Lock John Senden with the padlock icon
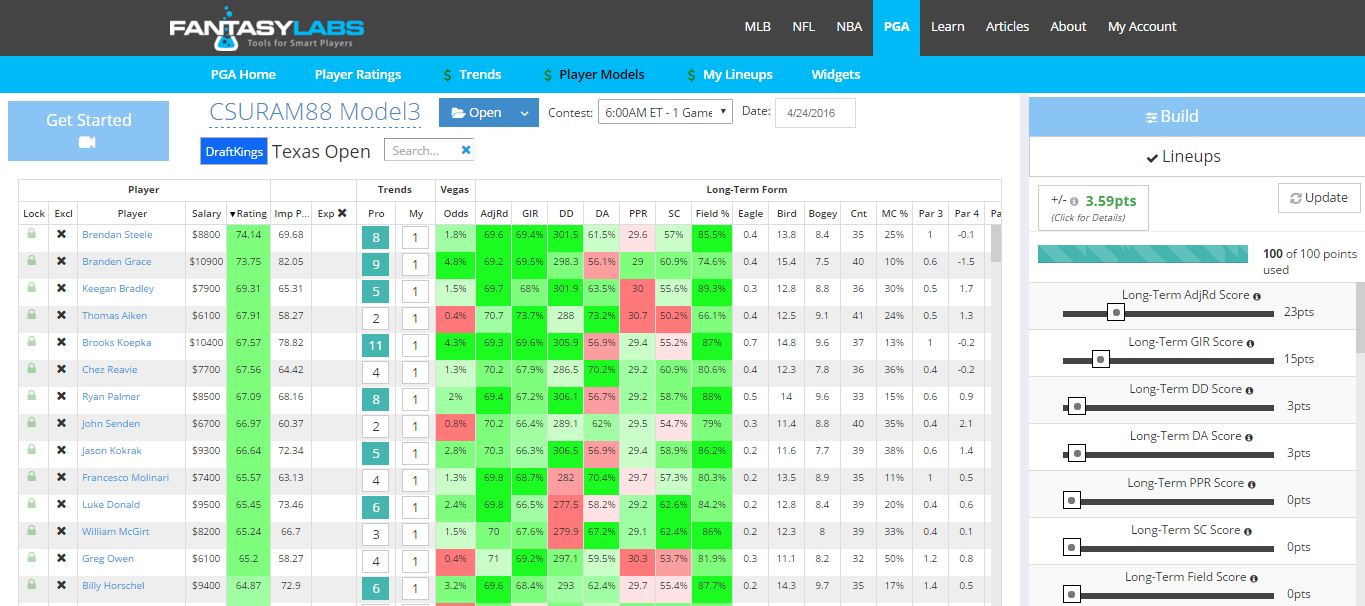The height and width of the screenshot is (606, 1365). coord(32,423)
